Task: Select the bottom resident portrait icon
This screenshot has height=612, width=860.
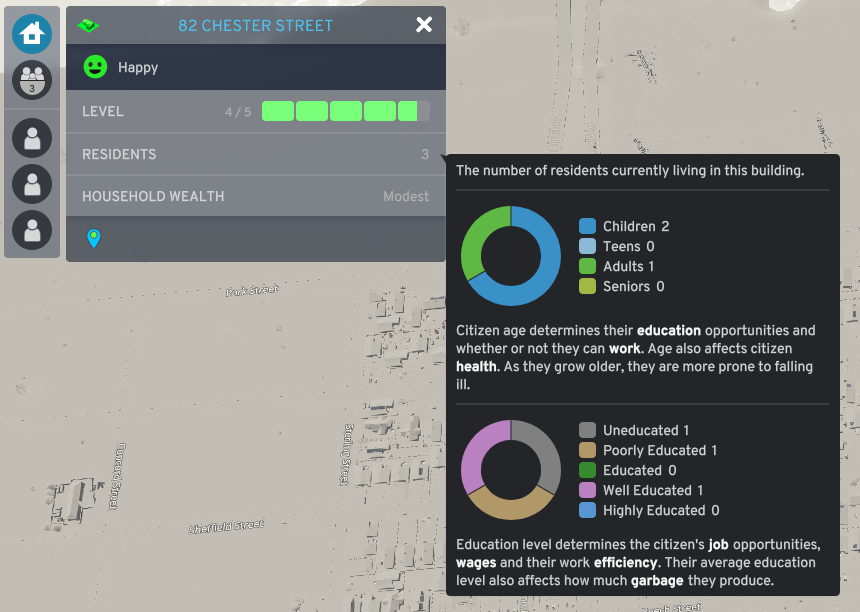Action: 32,230
